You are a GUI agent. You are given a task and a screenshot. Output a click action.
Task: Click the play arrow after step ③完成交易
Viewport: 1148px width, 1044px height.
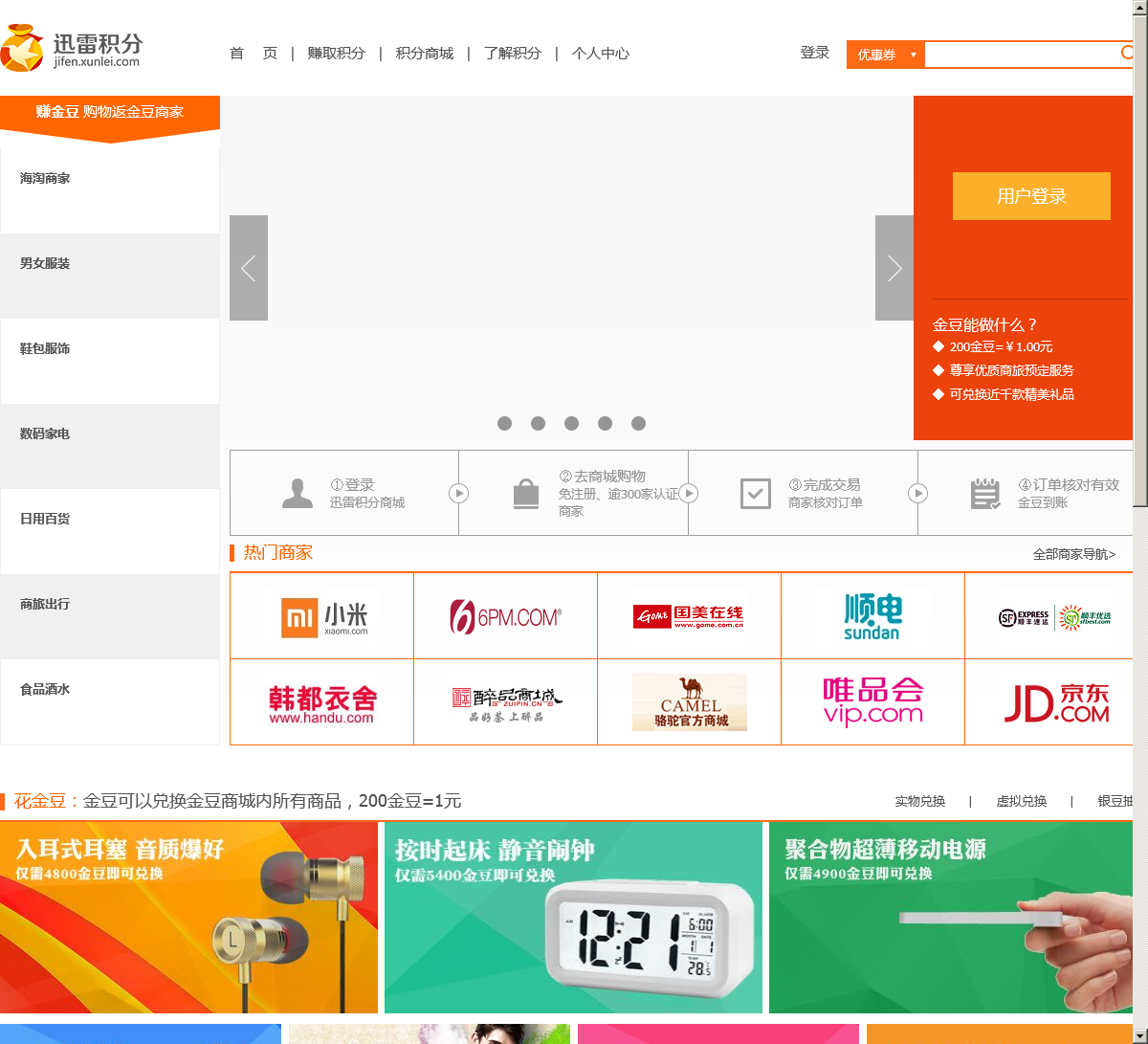[917, 494]
